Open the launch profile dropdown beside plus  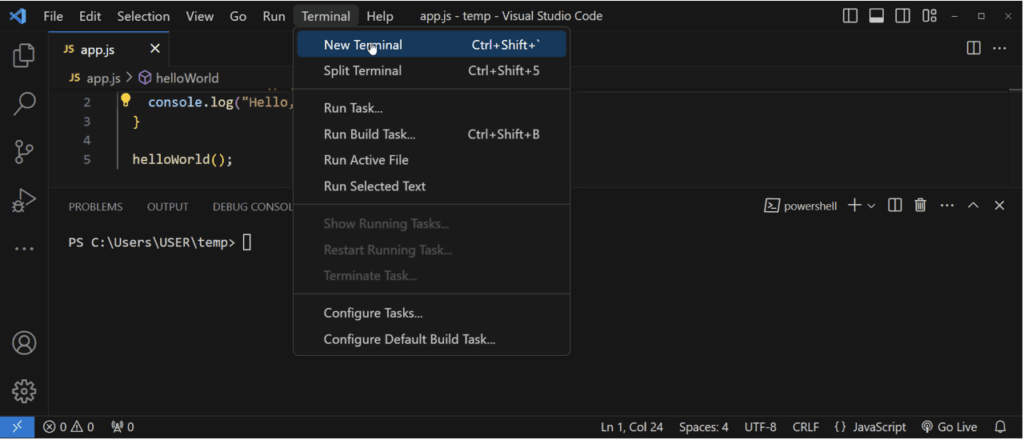(871, 206)
